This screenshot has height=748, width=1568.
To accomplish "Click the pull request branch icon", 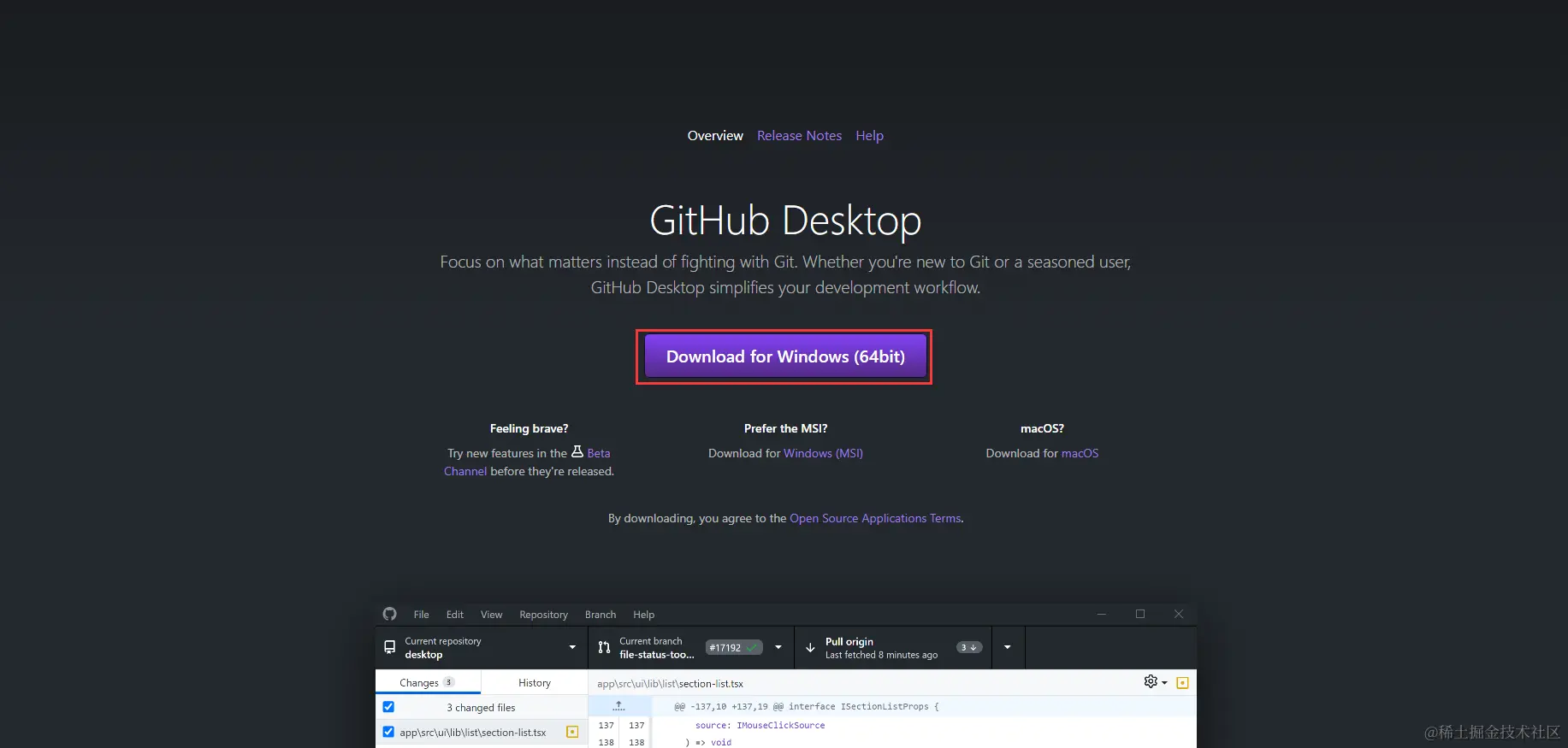I will (x=604, y=647).
